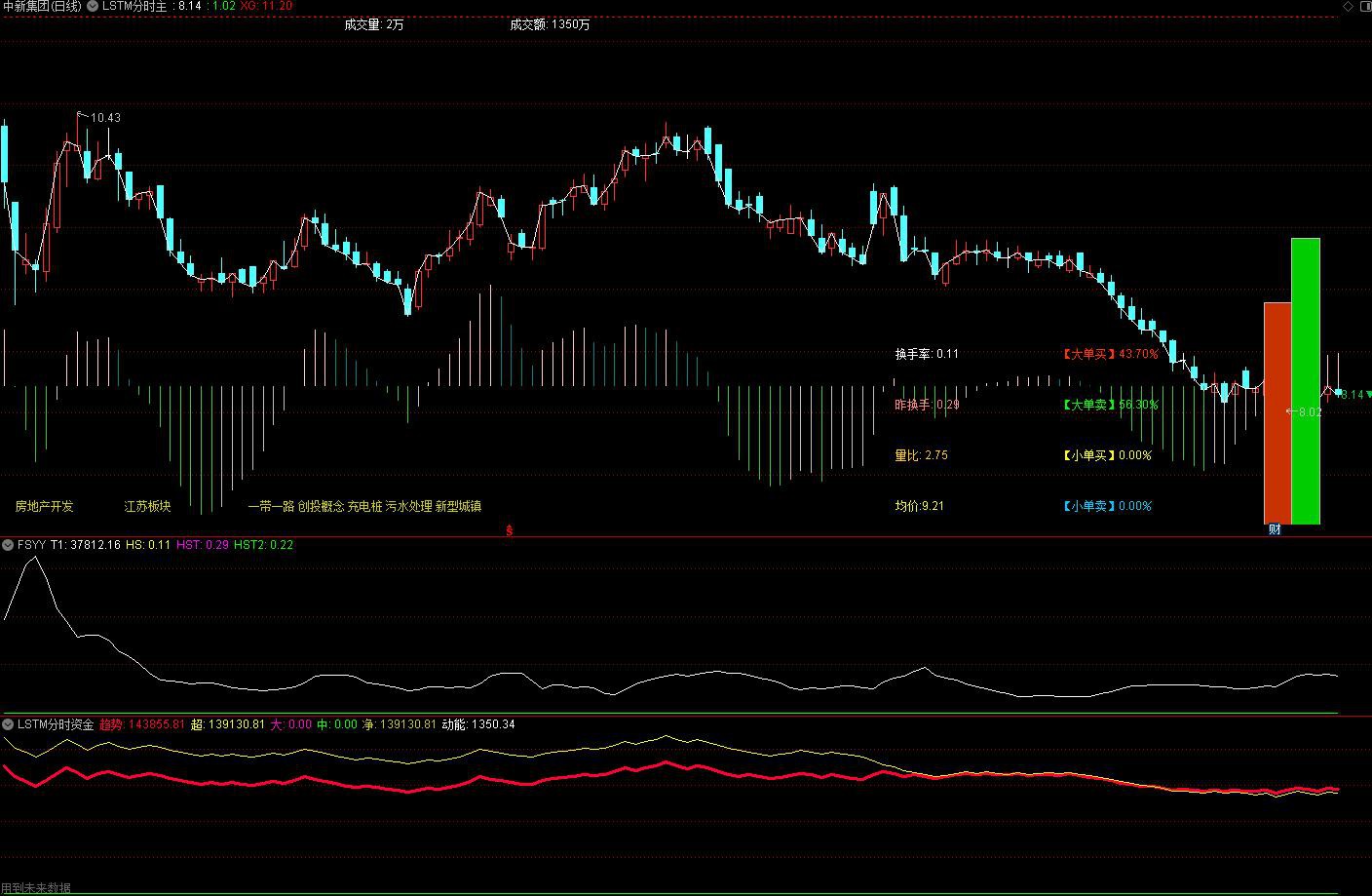
Task: Click the 用到未来数据 notice at bottom left
Action: tap(36, 888)
